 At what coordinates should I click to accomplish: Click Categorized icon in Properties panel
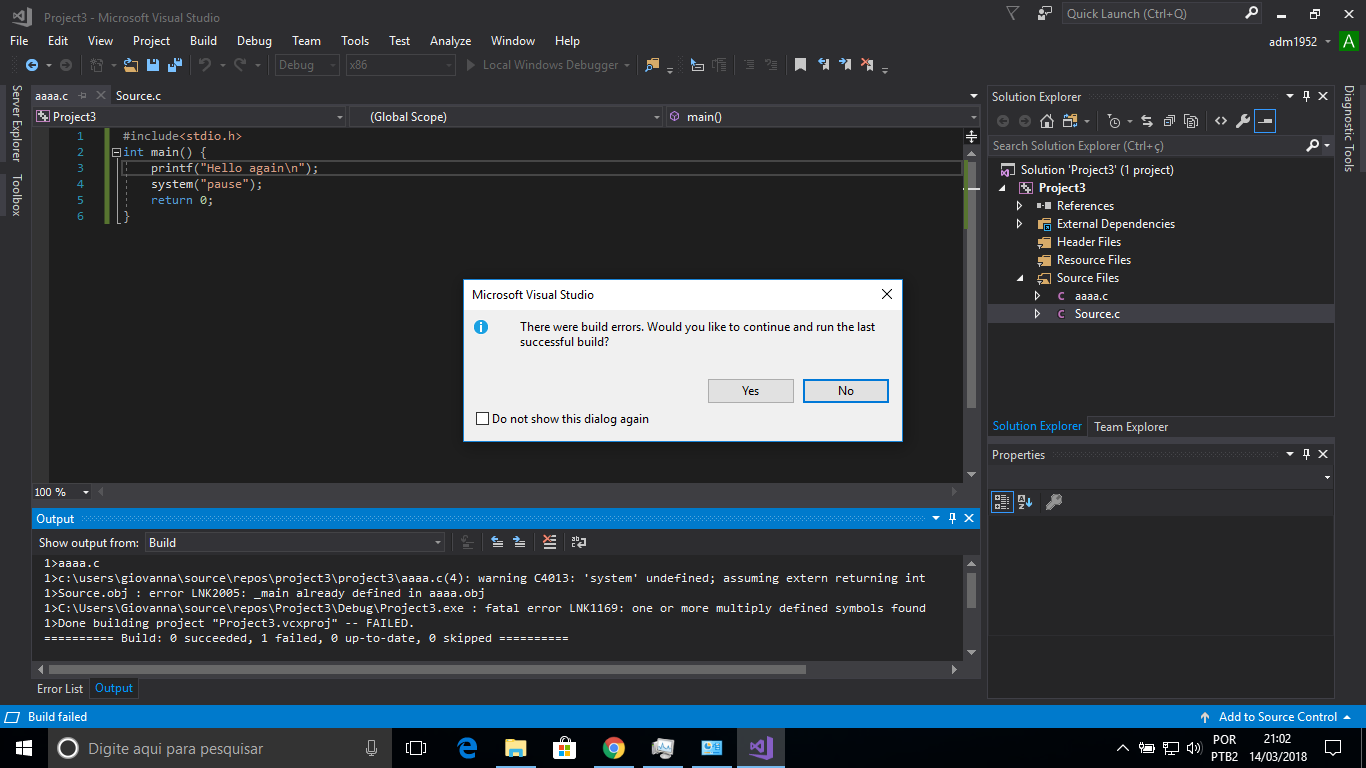1002,502
